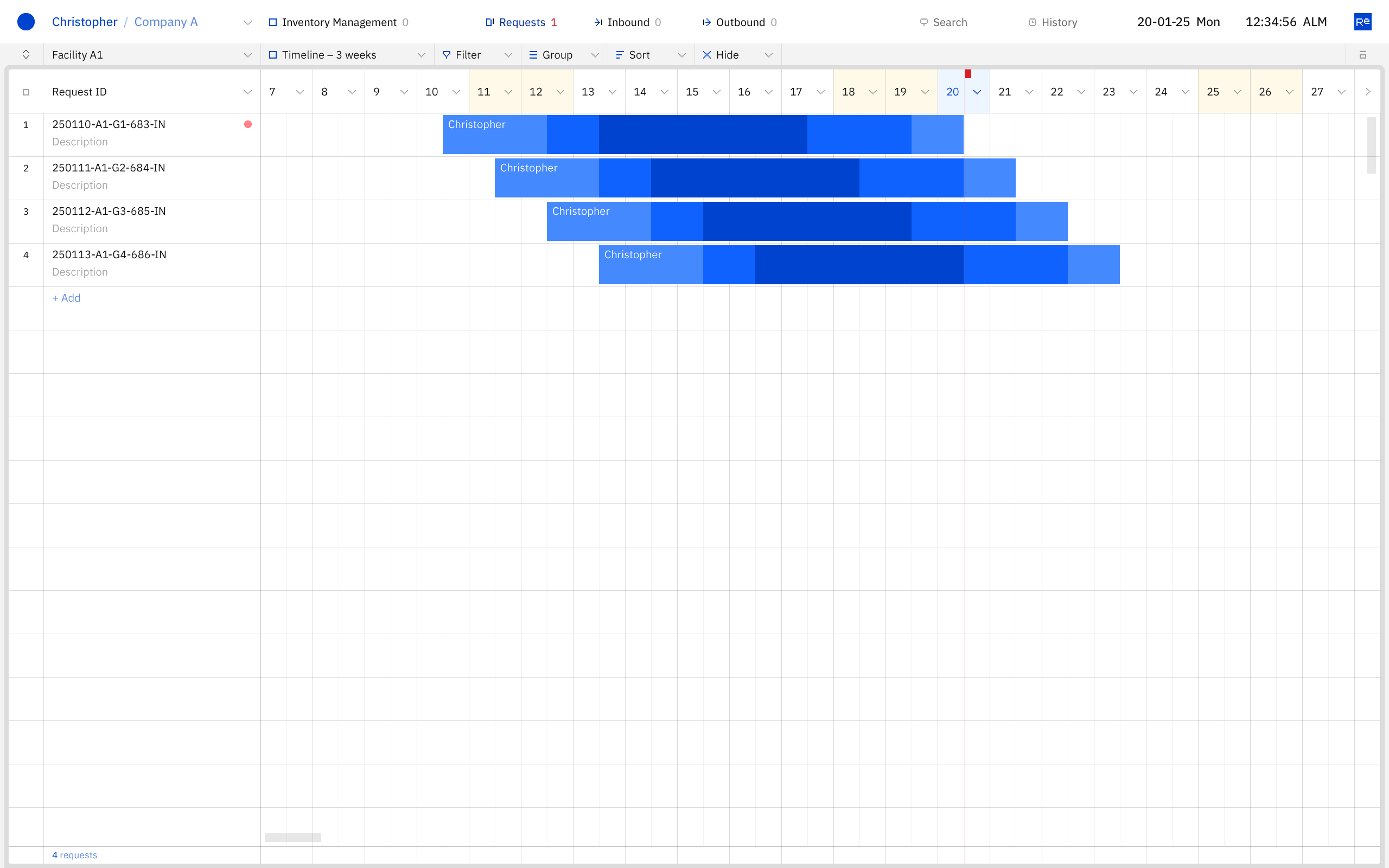Click the History clock icon
This screenshot has width=1389, height=868.
click(x=1032, y=22)
